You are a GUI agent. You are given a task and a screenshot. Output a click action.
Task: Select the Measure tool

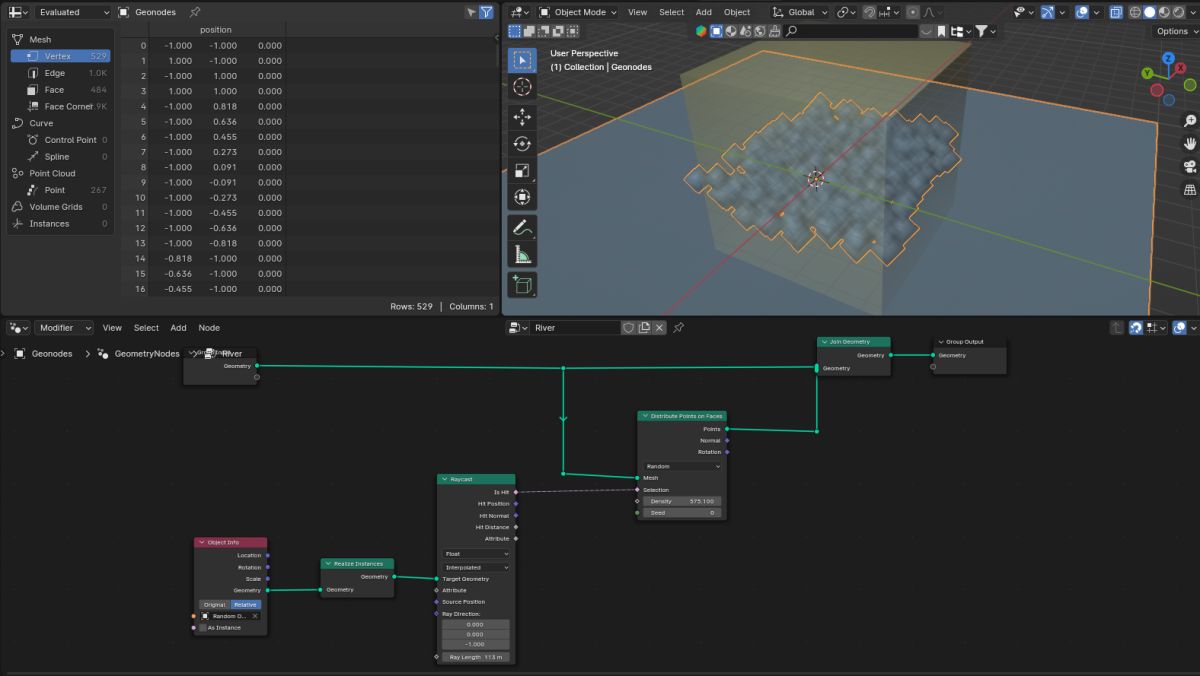point(522,254)
